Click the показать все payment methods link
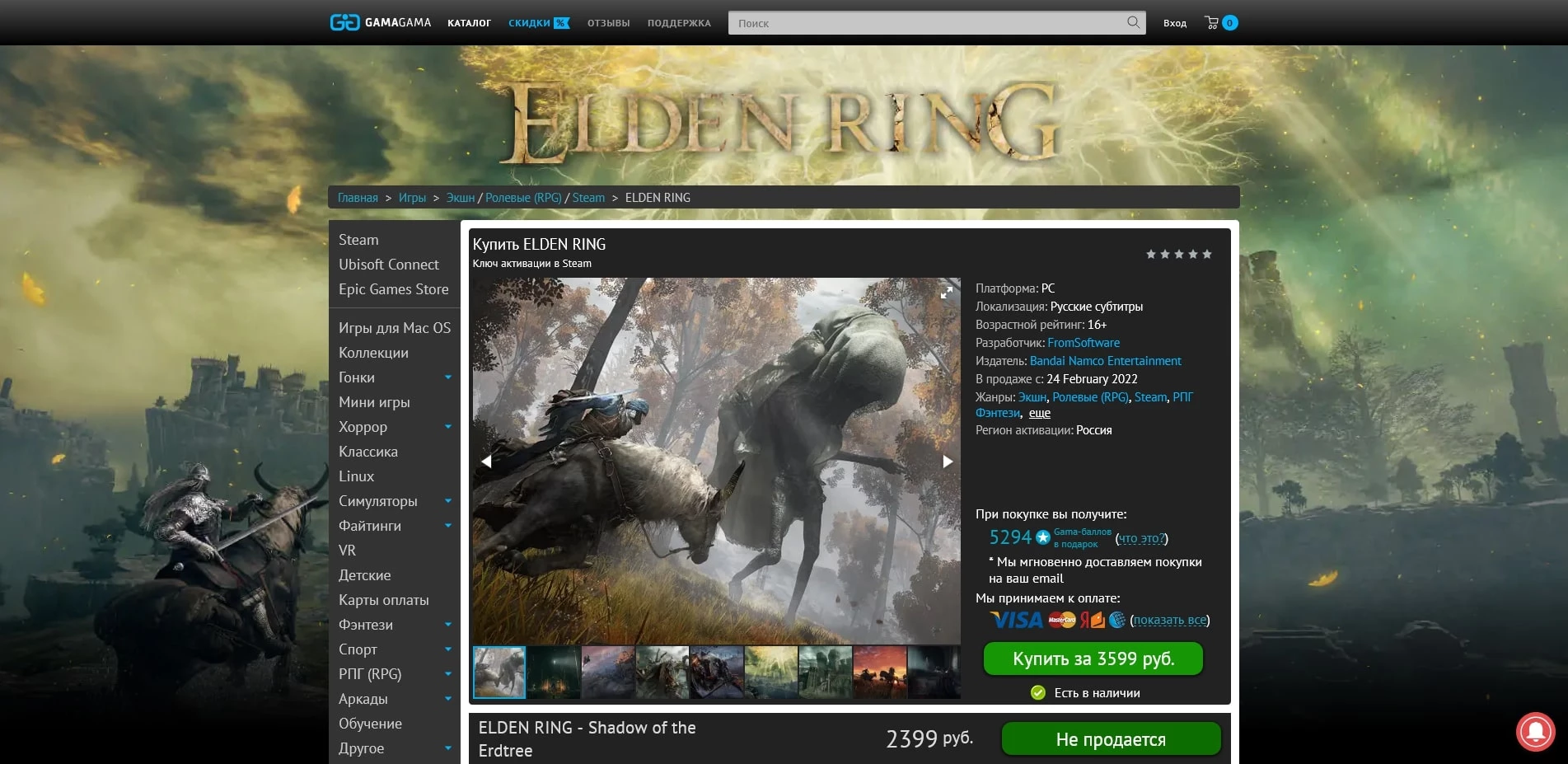 [1169, 621]
